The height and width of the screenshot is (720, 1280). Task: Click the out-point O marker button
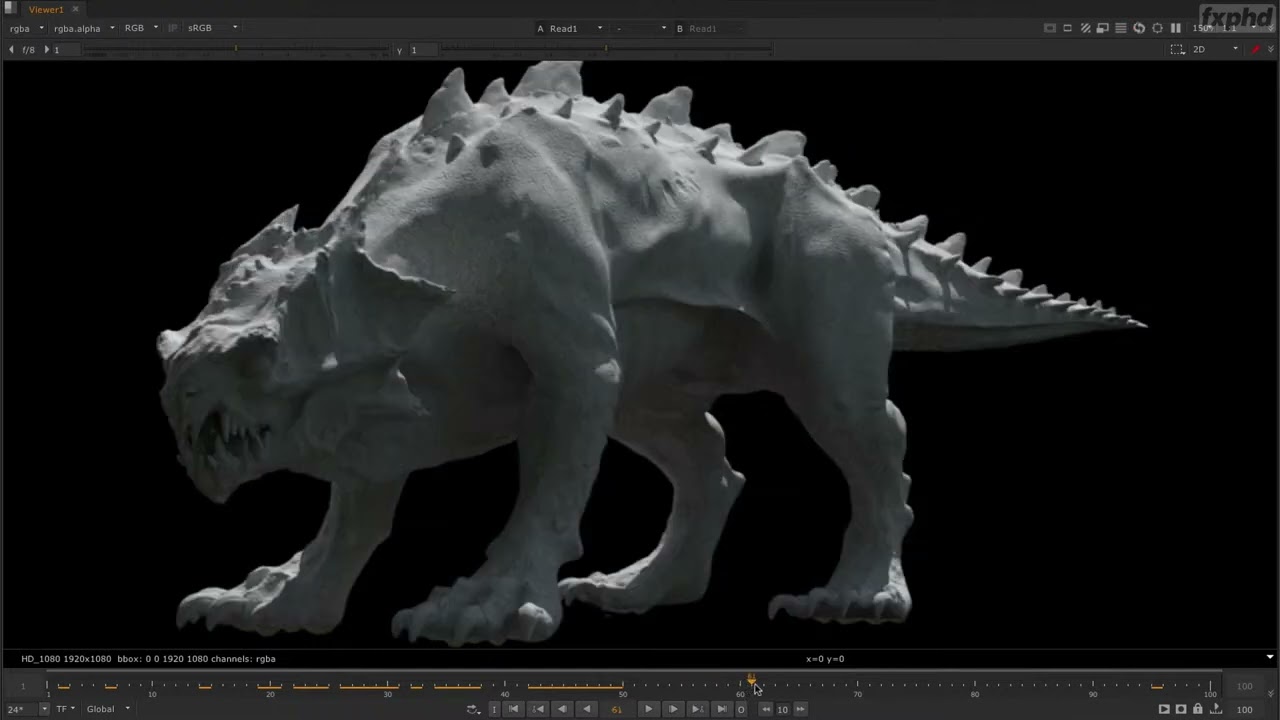(741, 709)
